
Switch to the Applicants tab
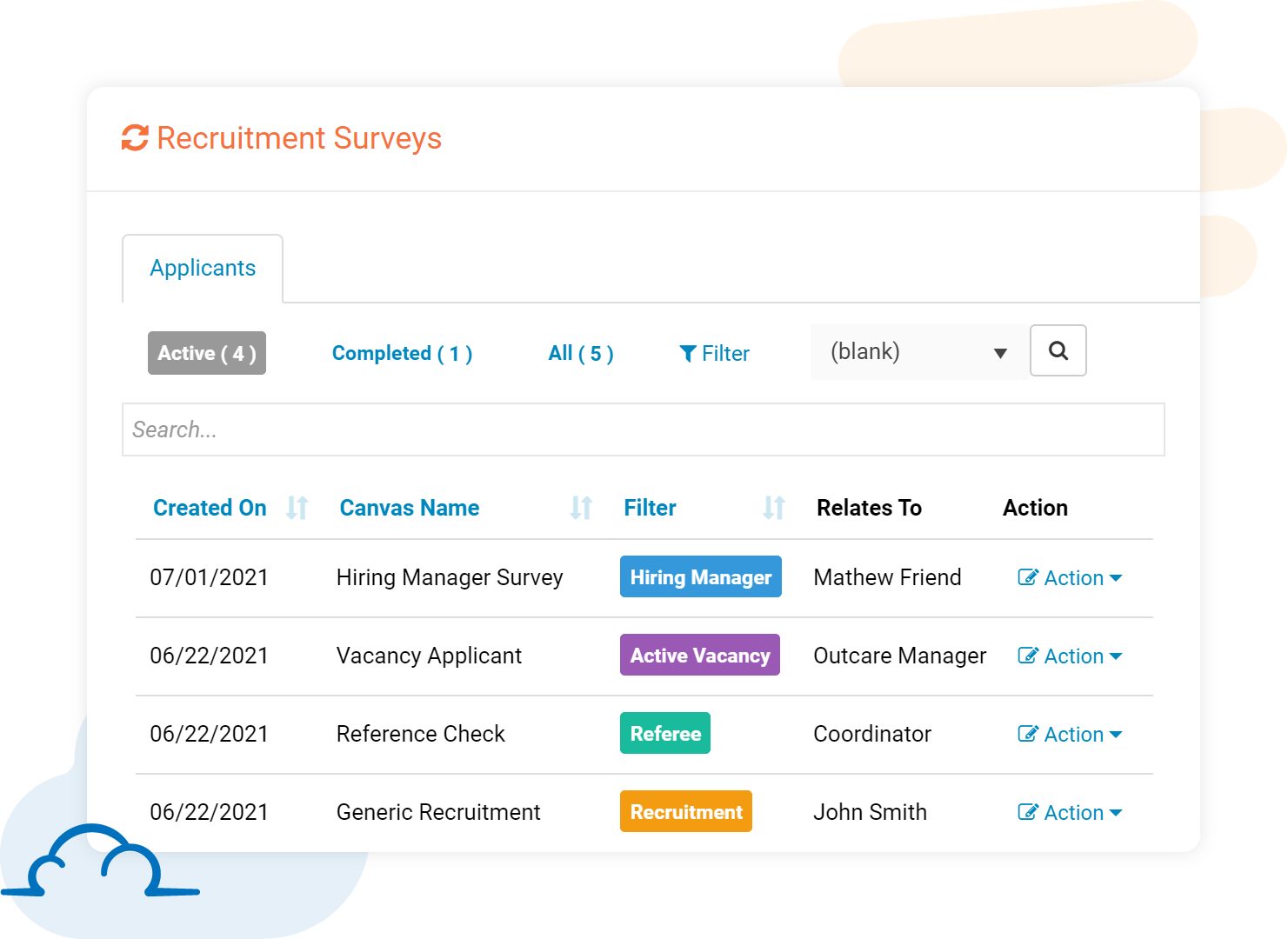tap(203, 268)
